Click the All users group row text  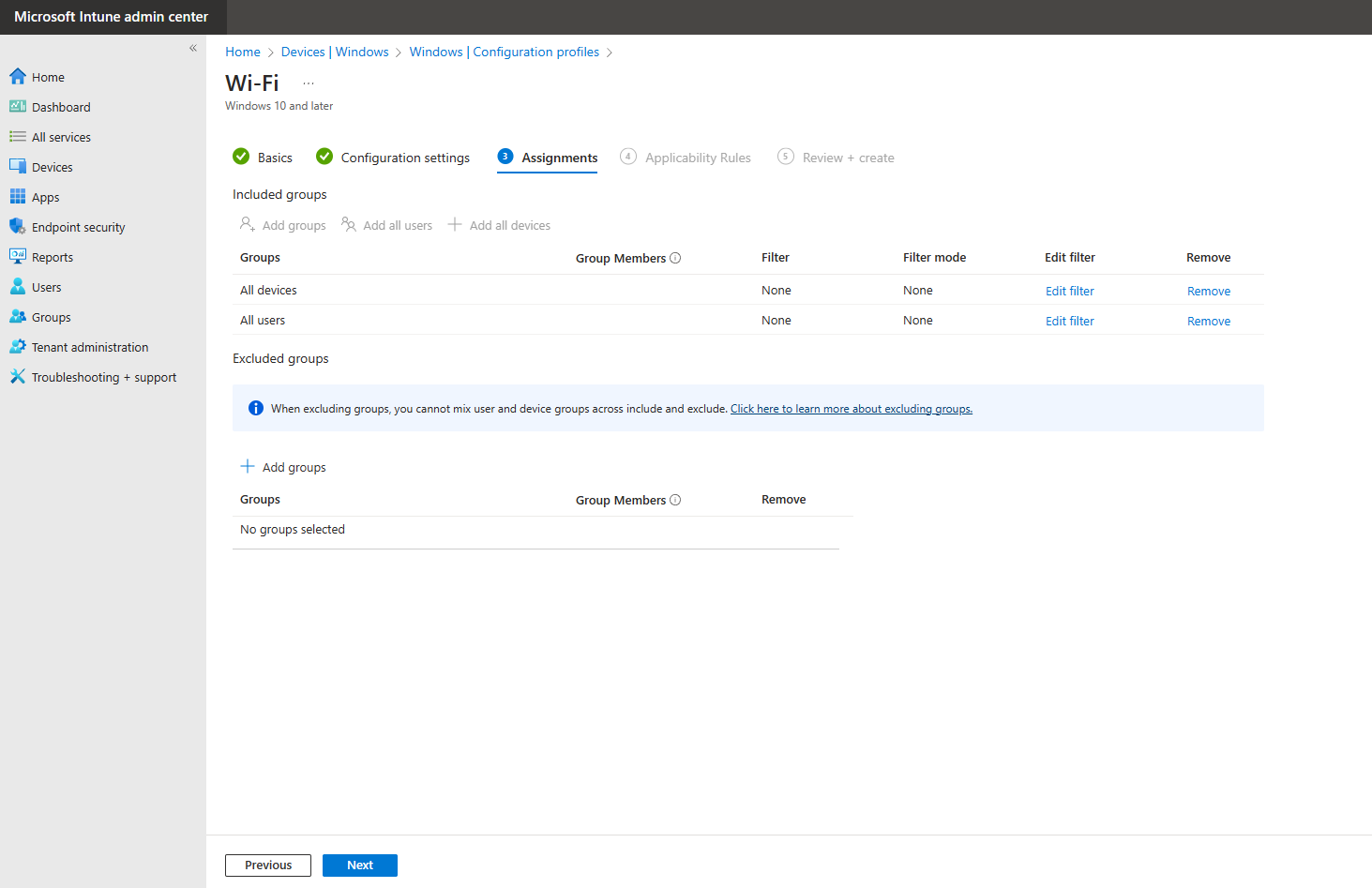263,320
